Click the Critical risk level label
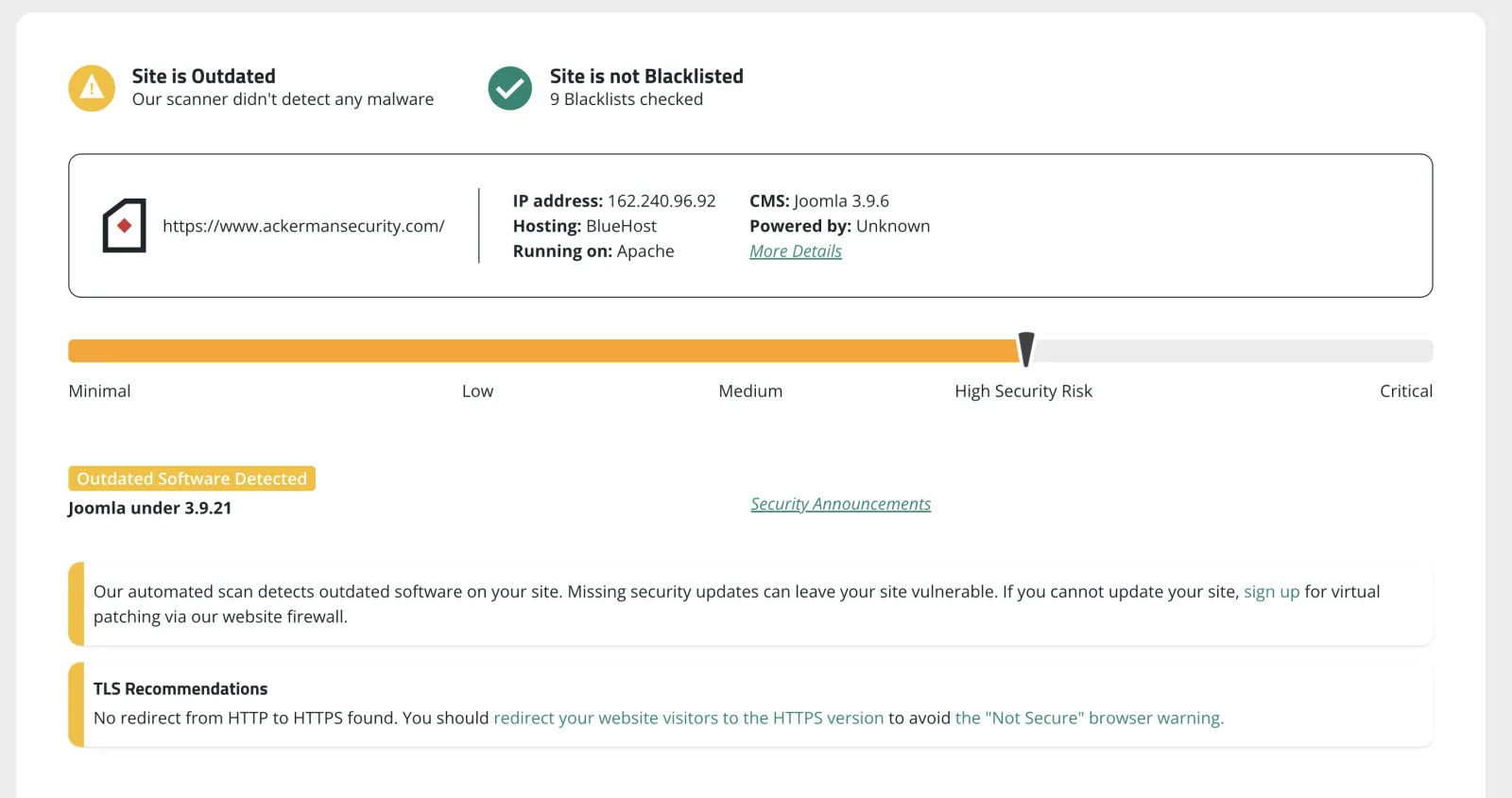The width and height of the screenshot is (1512, 798). tap(1406, 391)
